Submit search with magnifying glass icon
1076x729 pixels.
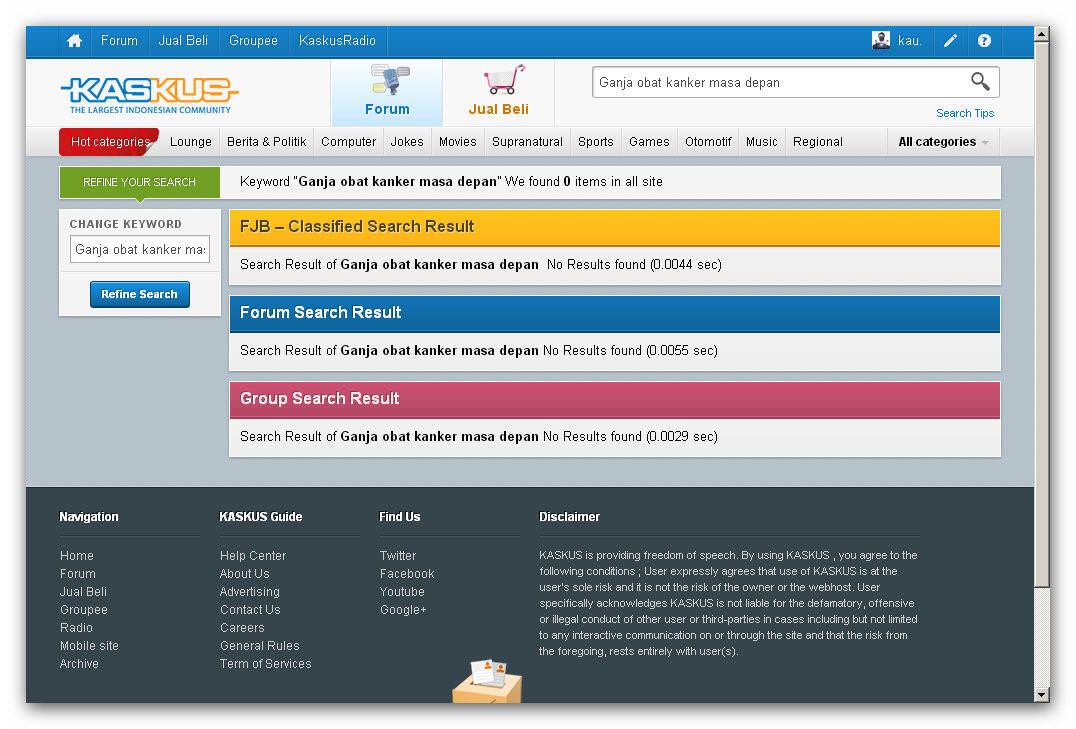(980, 82)
